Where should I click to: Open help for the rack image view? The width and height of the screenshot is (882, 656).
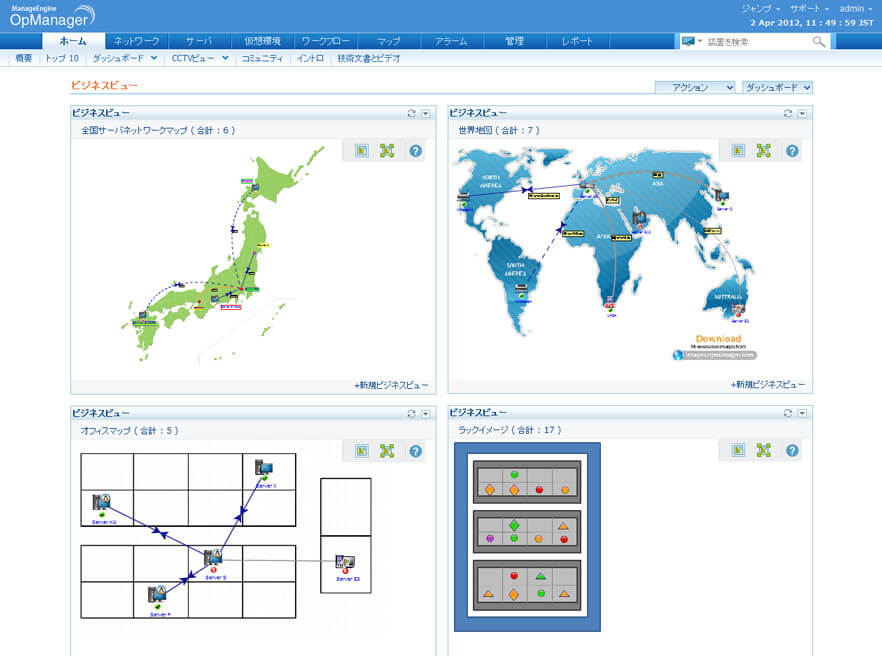[x=793, y=451]
